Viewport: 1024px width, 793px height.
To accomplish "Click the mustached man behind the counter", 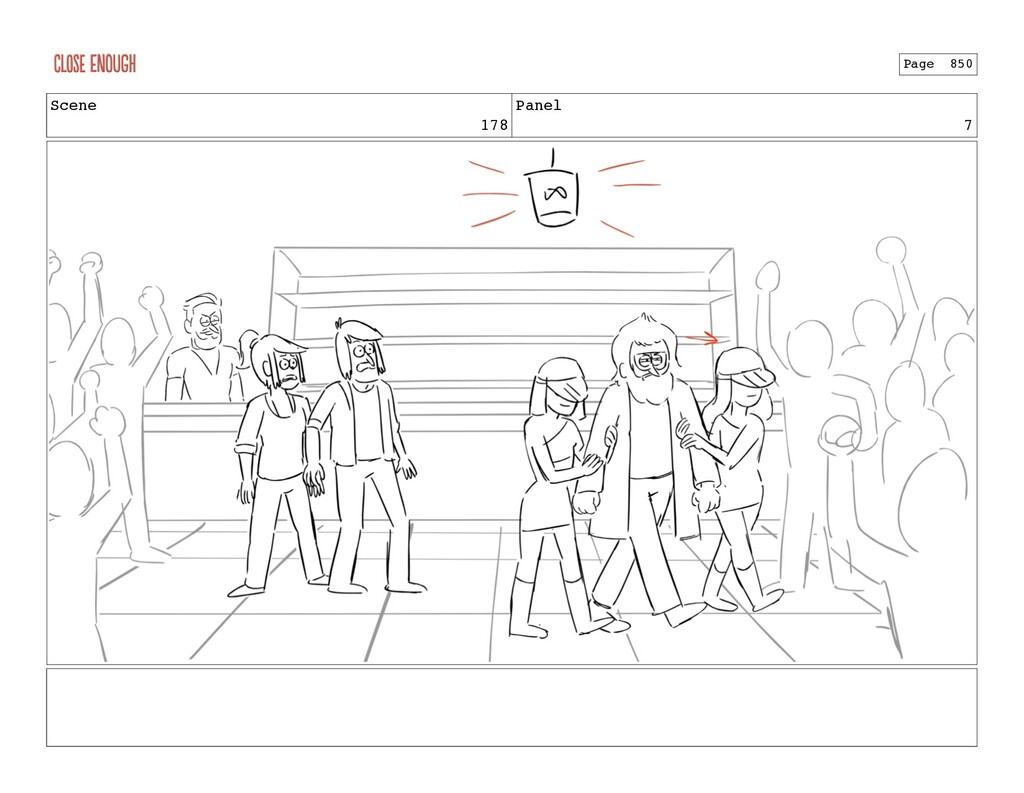I will point(204,348).
